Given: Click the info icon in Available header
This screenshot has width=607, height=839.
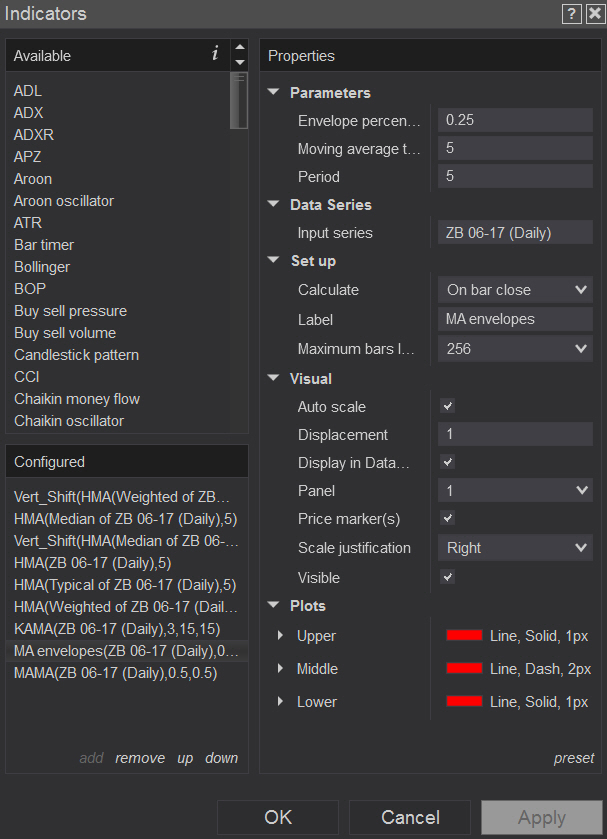Looking at the screenshot, I should (x=215, y=54).
